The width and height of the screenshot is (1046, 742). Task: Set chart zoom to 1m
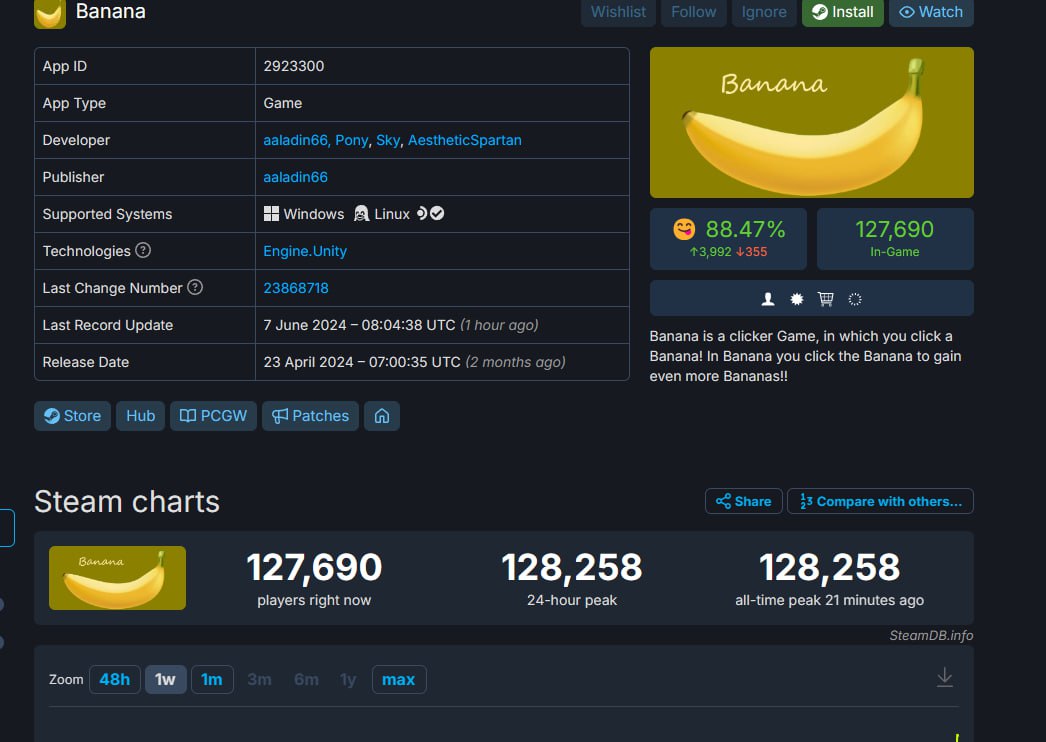coord(212,679)
